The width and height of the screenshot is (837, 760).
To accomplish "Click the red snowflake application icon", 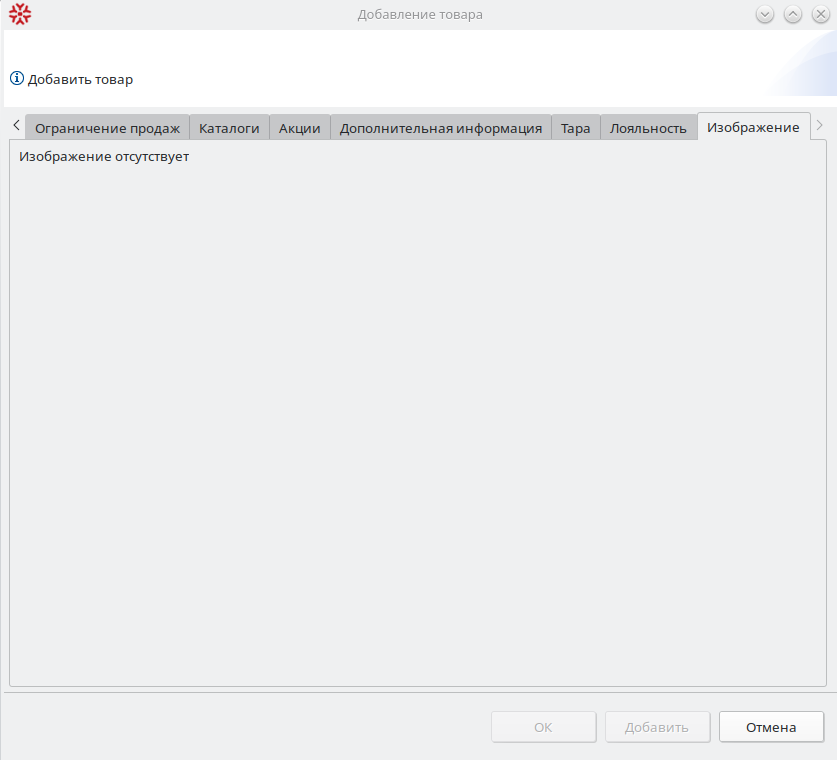I will [x=20, y=15].
